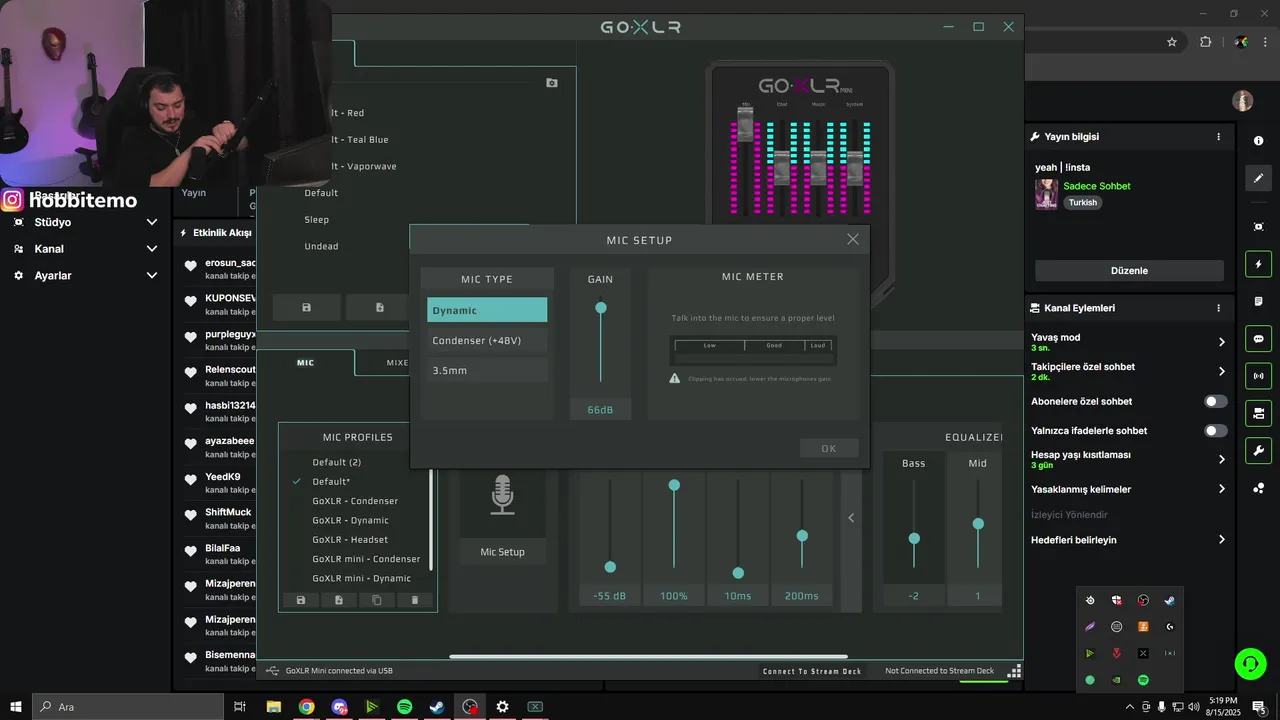Open Takipçilere özel sohbet options
Screen dimensions: 1280x720
(x=1221, y=371)
